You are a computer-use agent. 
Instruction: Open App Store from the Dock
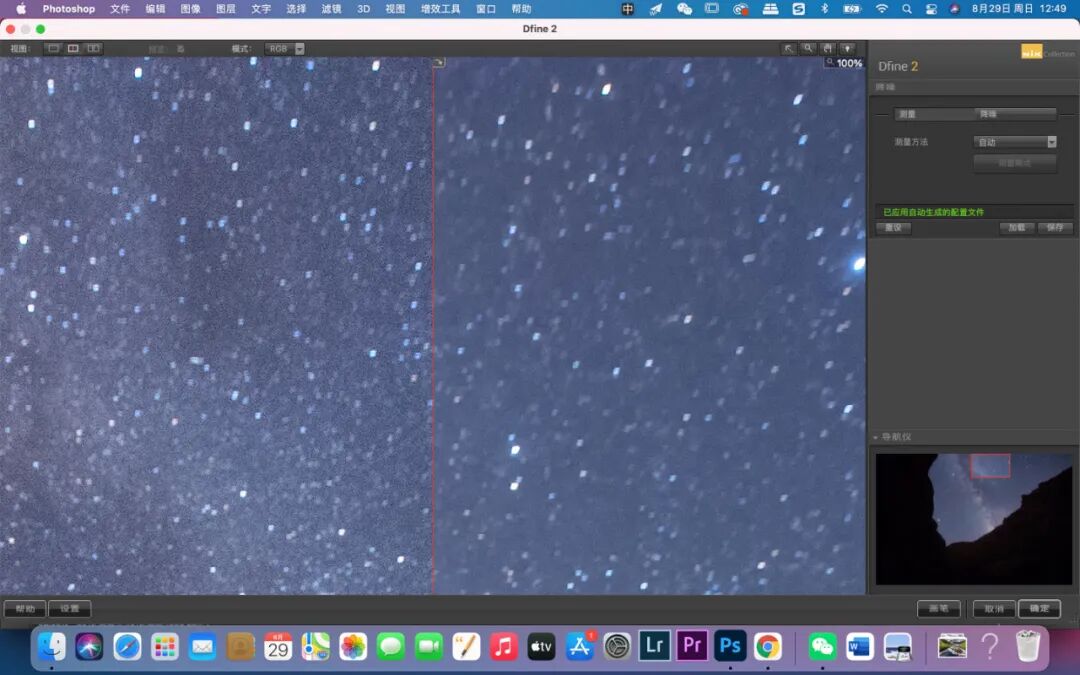(579, 646)
